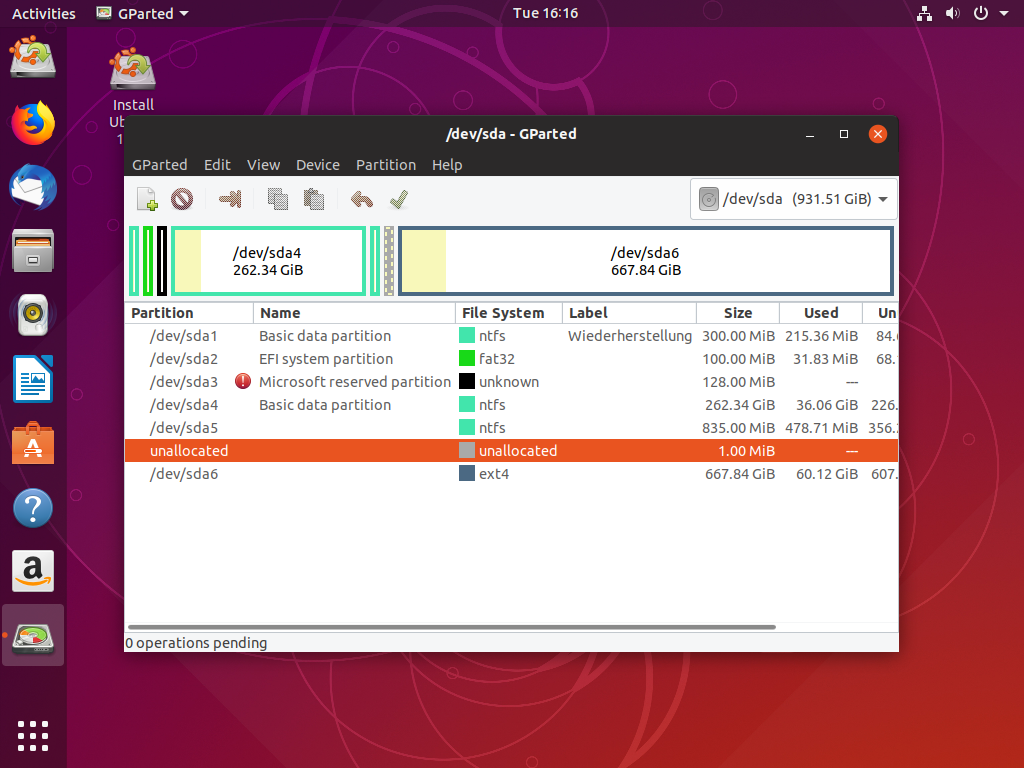Undo last operation via toolbar arrow

tap(362, 199)
